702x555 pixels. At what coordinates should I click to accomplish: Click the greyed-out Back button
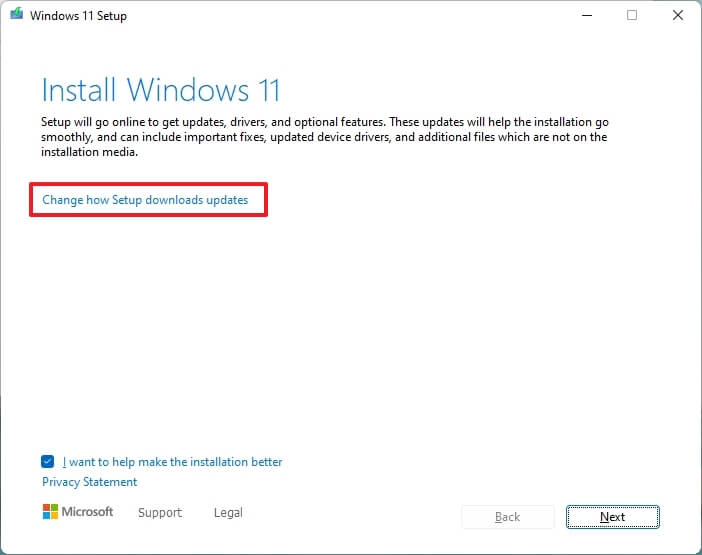click(507, 517)
